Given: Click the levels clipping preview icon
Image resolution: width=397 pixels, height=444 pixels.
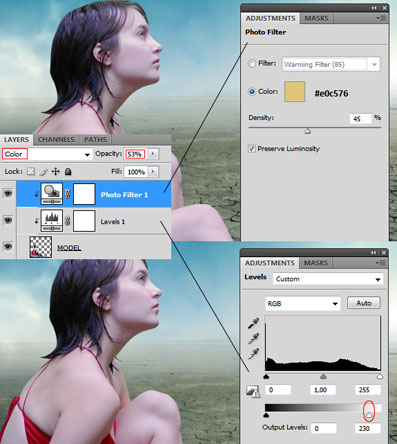Looking at the screenshot, I should (253, 391).
